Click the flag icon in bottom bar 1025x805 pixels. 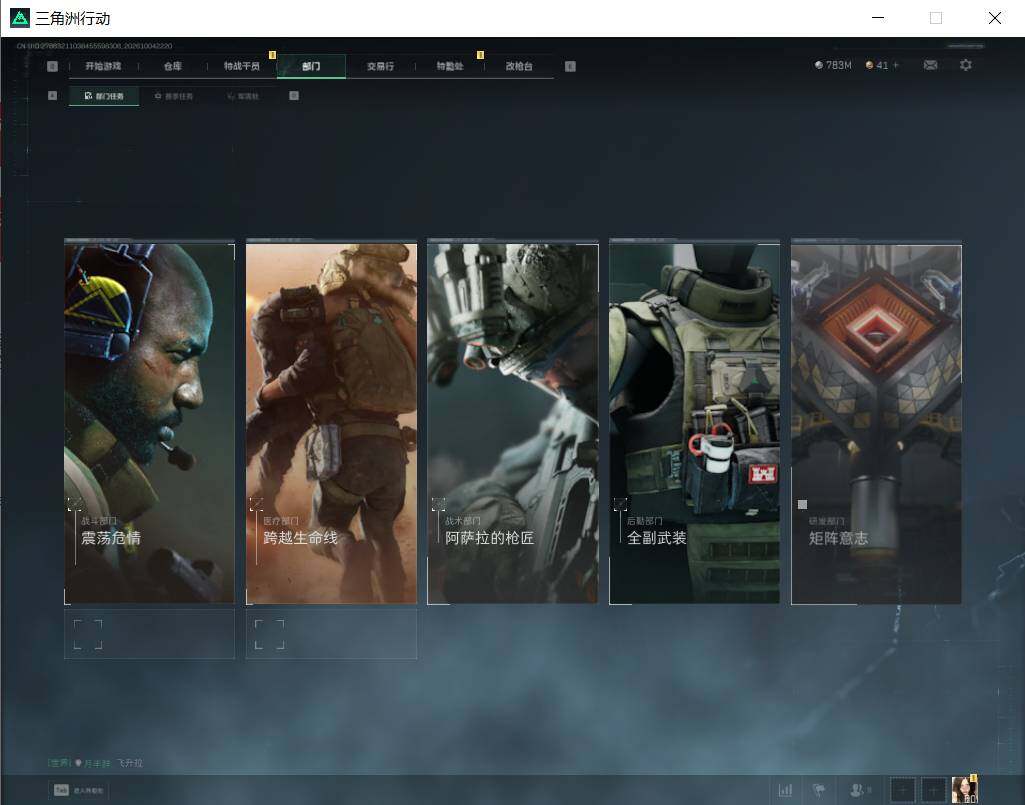pyautogui.click(x=819, y=790)
